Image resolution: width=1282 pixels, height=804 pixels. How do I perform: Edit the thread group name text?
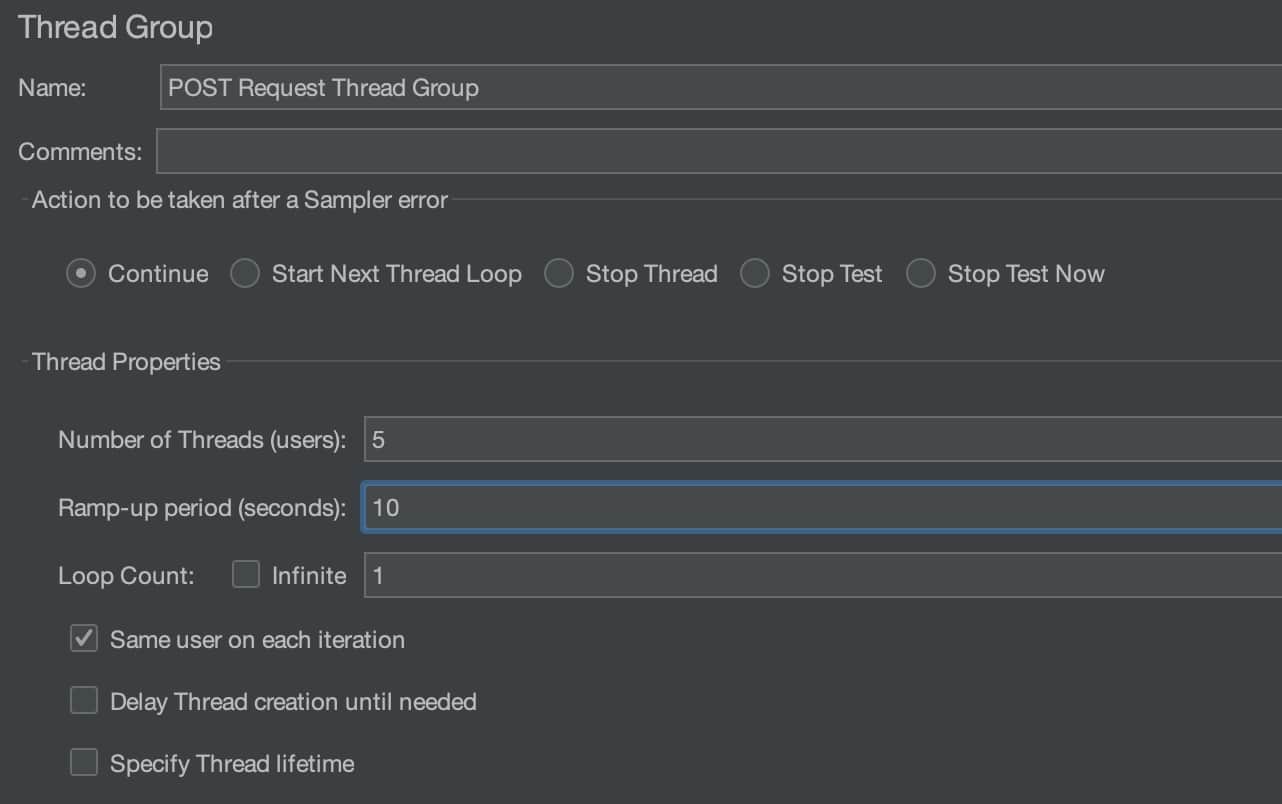click(322, 88)
